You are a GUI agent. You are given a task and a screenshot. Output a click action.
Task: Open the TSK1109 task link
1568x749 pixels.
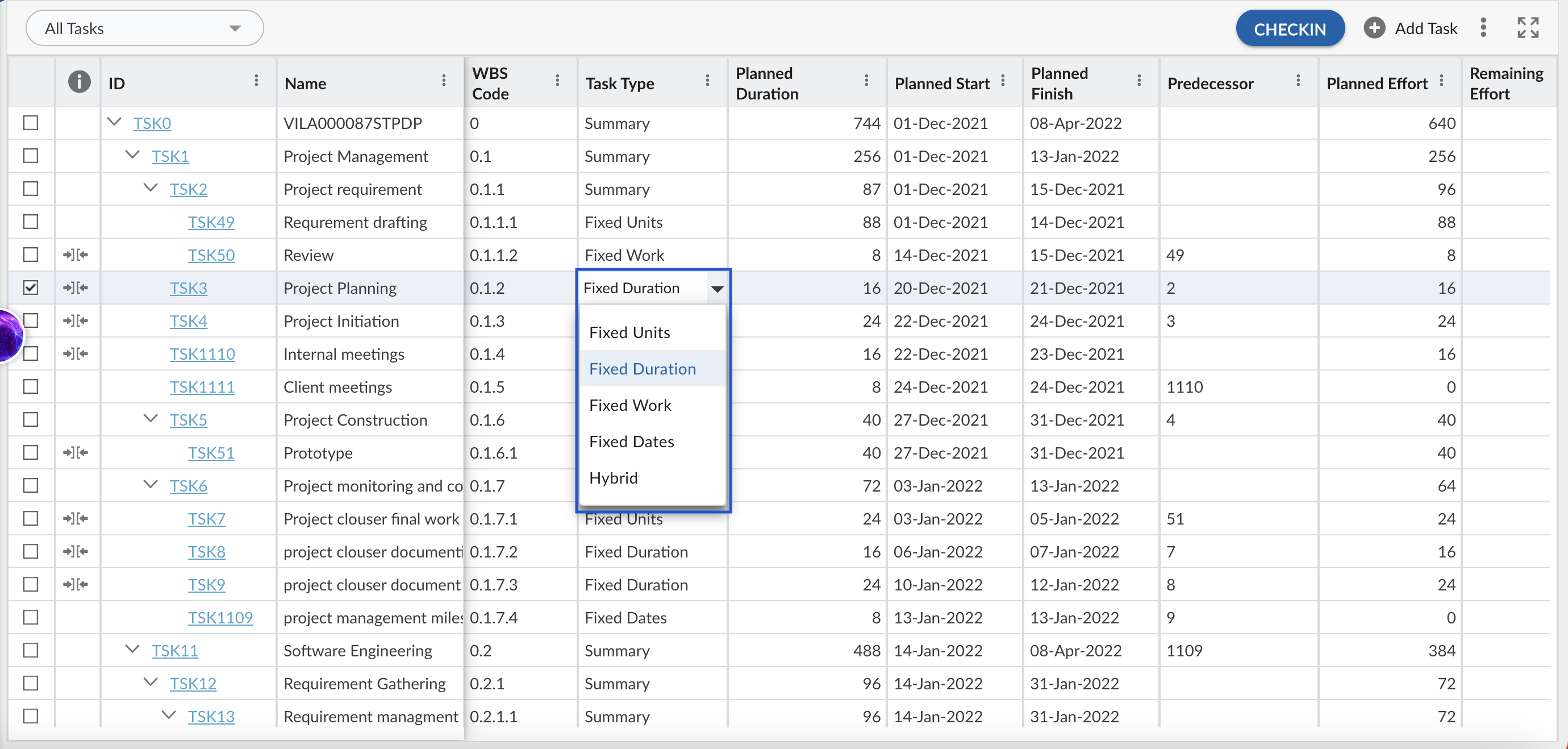[220, 618]
